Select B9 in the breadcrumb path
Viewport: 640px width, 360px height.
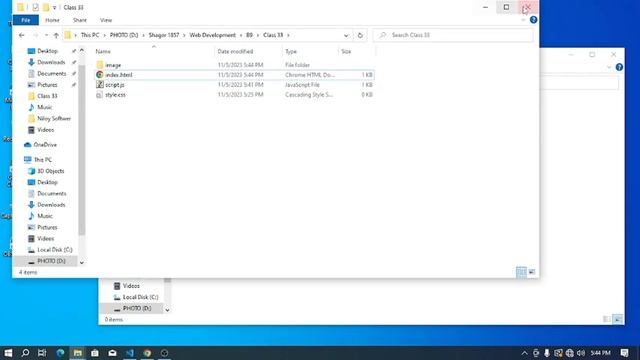pyautogui.click(x=249, y=35)
